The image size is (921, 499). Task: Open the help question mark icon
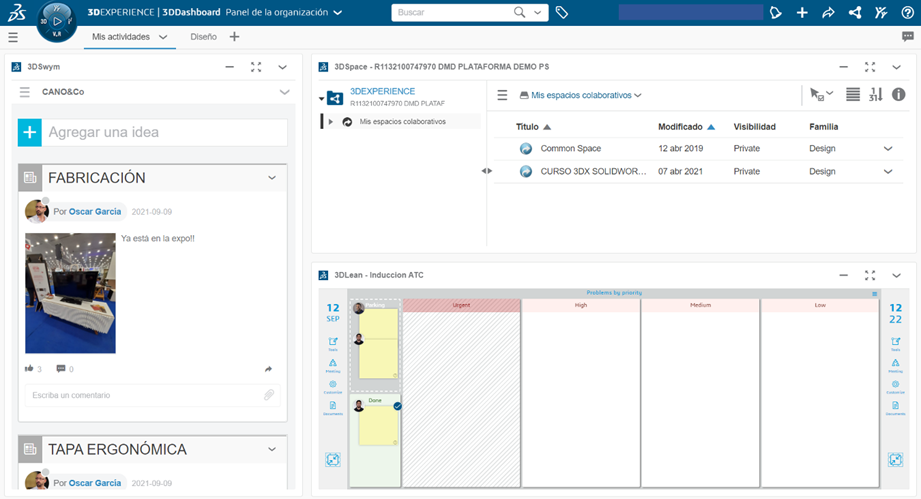tap(907, 12)
